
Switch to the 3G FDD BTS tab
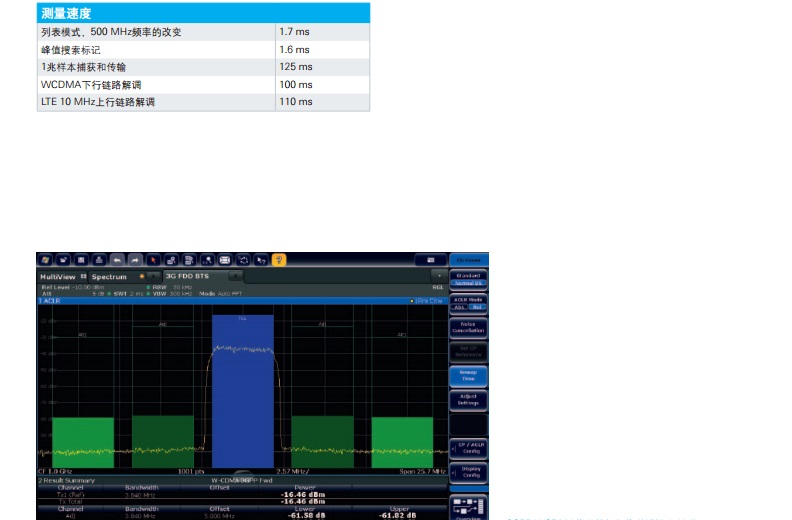click(188, 276)
